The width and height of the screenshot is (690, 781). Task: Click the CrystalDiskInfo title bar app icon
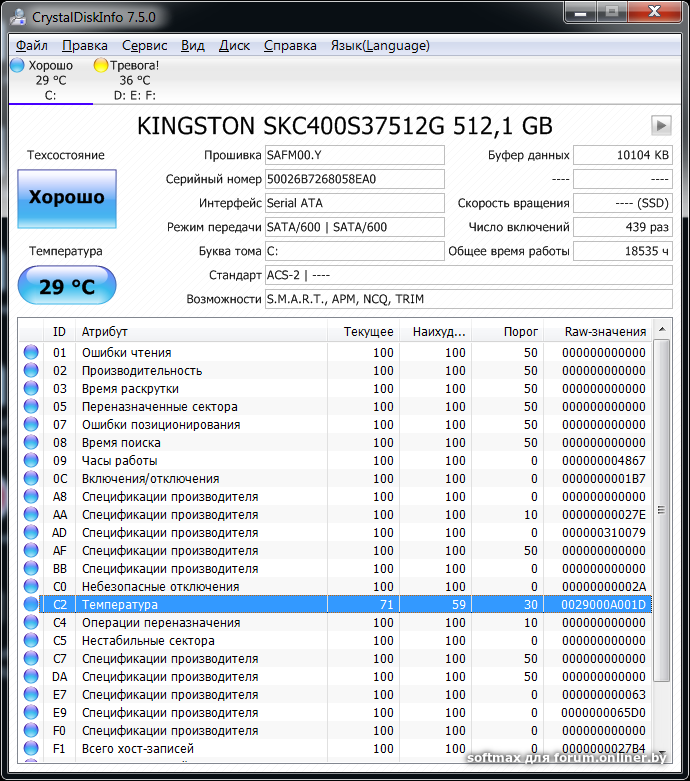click(x=17, y=17)
